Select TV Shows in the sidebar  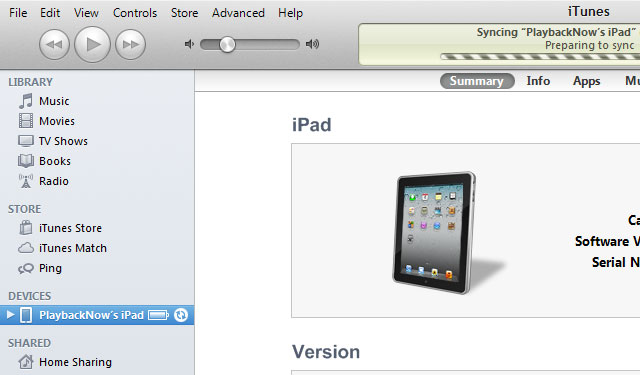coord(63,141)
